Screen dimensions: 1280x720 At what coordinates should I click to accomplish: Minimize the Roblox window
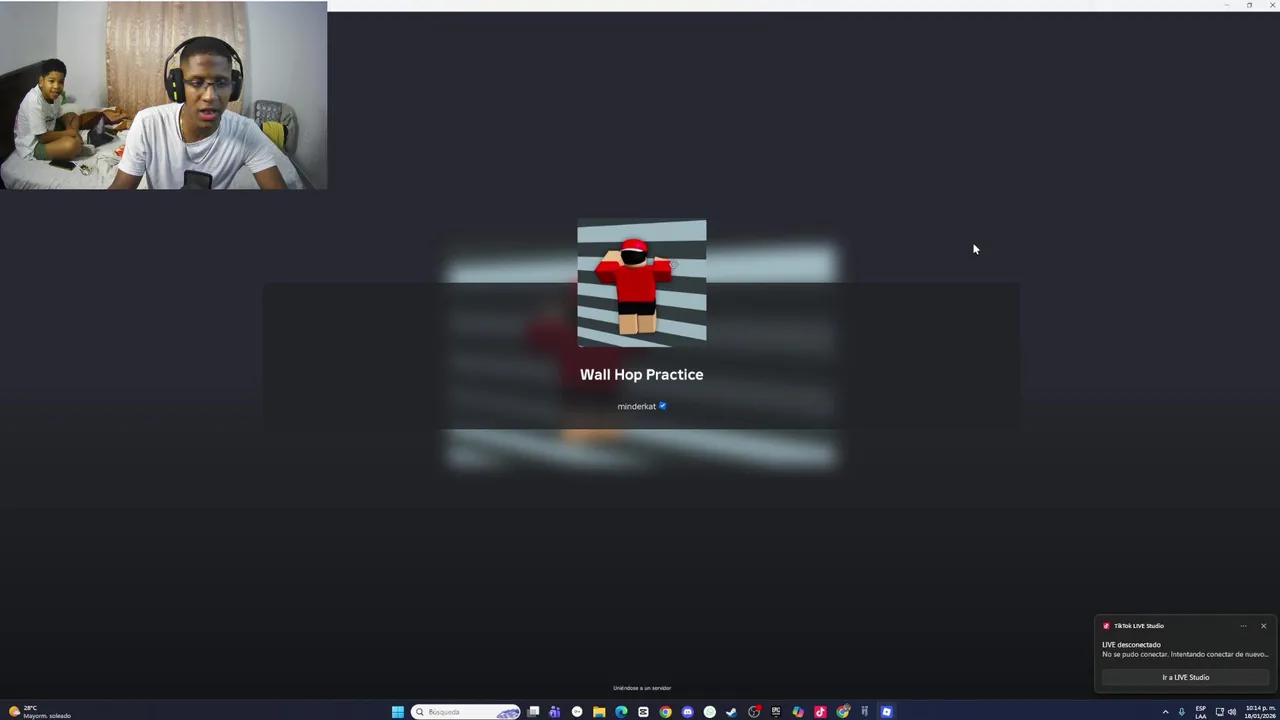click(x=1226, y=5)
